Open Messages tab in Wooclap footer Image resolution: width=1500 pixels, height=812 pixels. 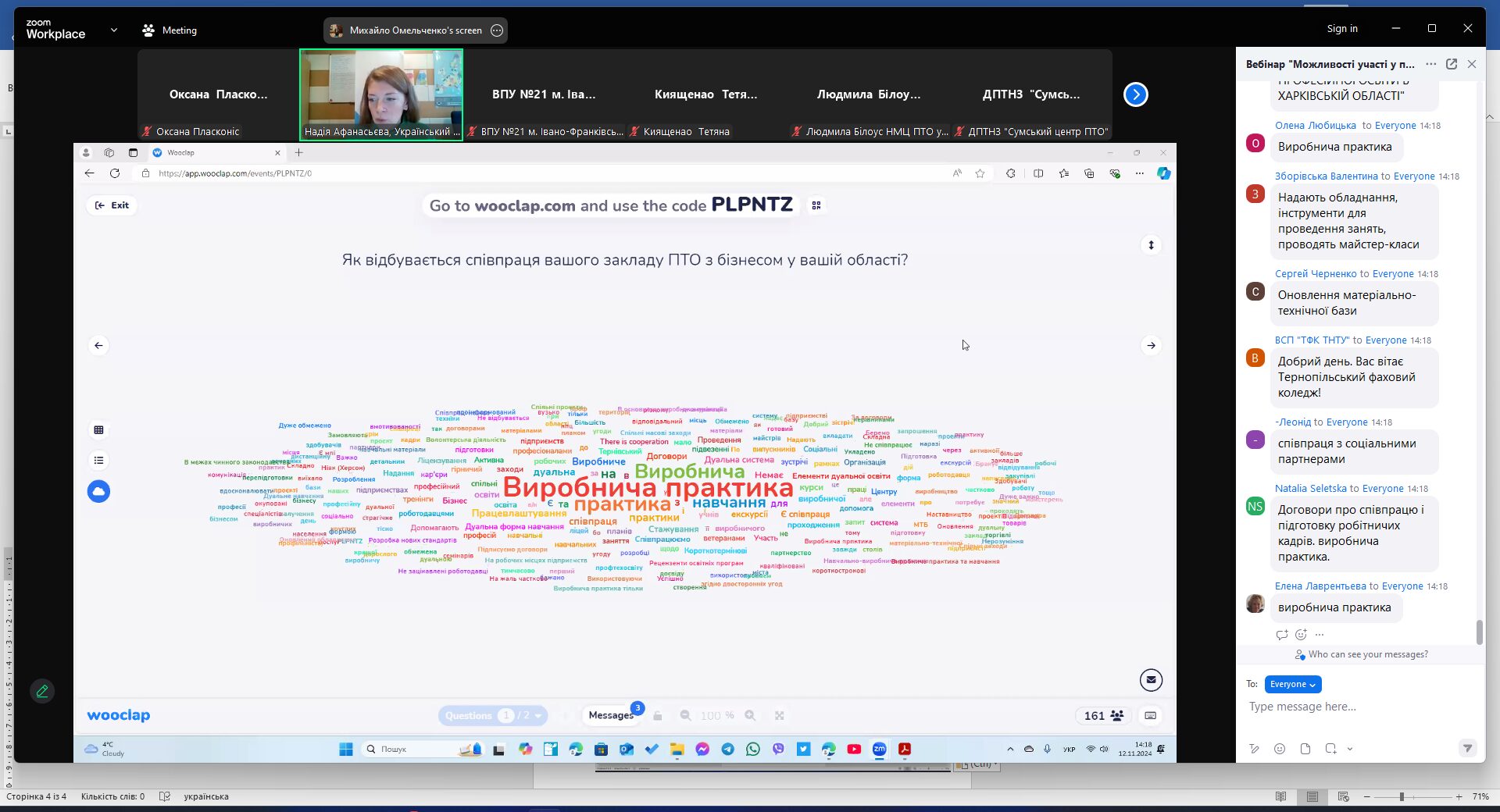[x=611, y=715]
